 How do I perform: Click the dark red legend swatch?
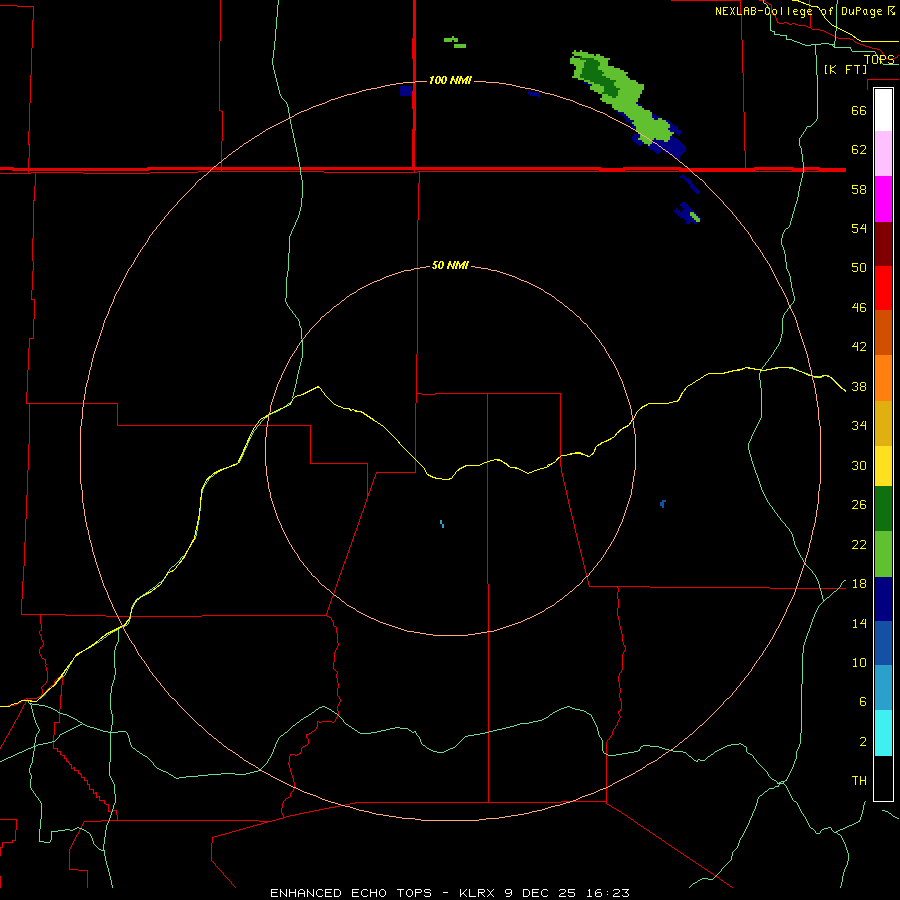click(883, 244)
